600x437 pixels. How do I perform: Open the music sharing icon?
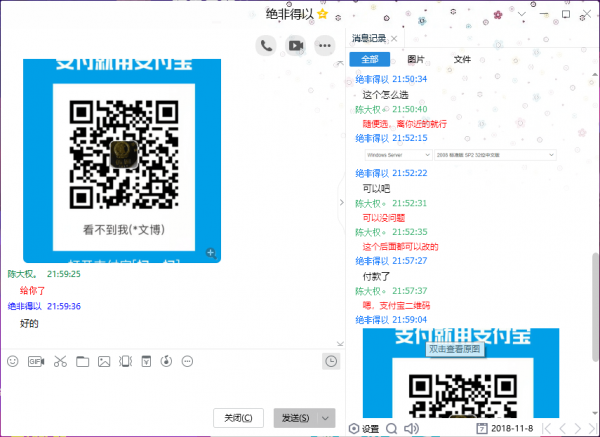tap(166, 361)
